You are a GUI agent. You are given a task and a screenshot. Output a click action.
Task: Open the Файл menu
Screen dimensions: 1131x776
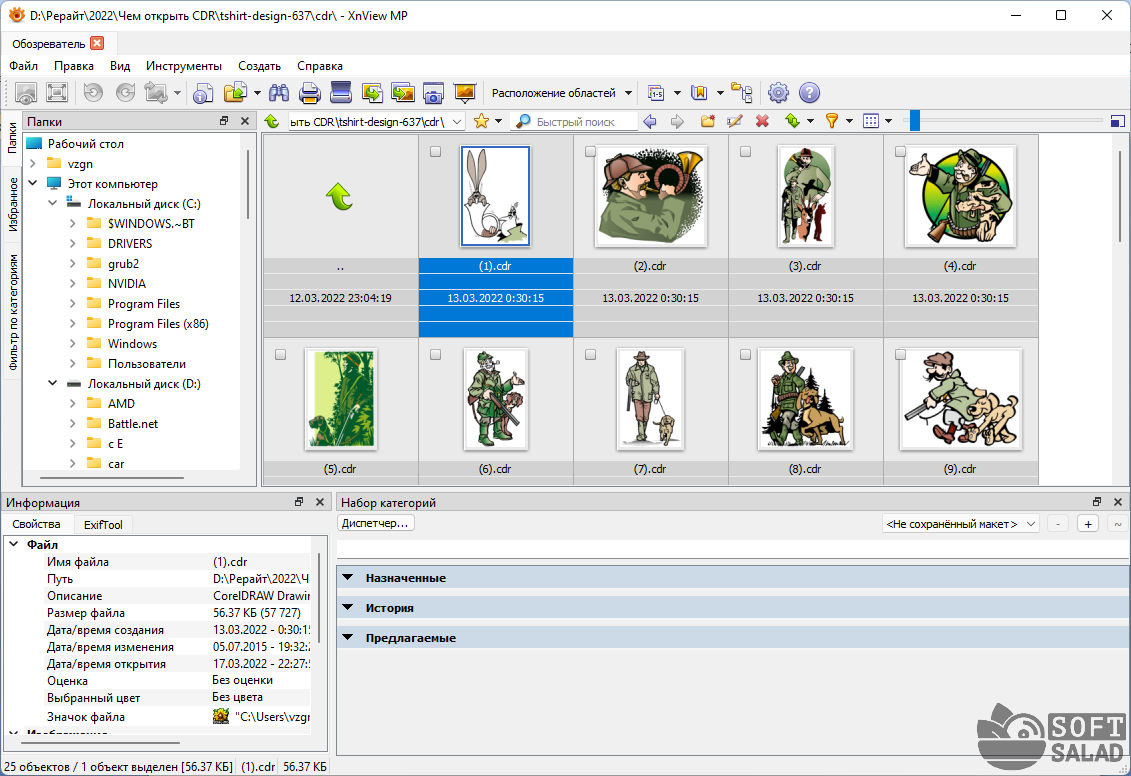[23, 66]
